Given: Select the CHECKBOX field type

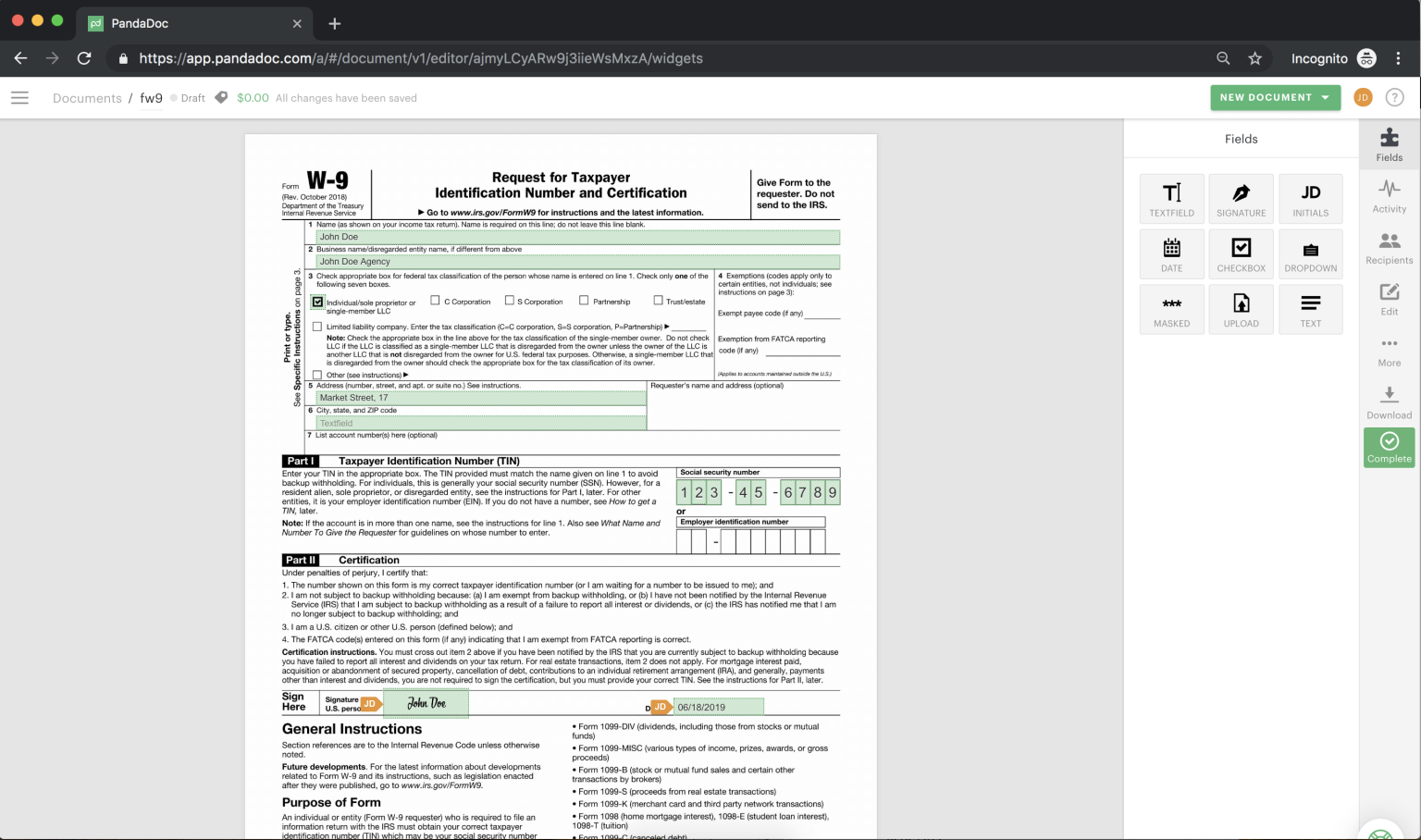Looking at the screenshot, I should tap(1241, 253).
